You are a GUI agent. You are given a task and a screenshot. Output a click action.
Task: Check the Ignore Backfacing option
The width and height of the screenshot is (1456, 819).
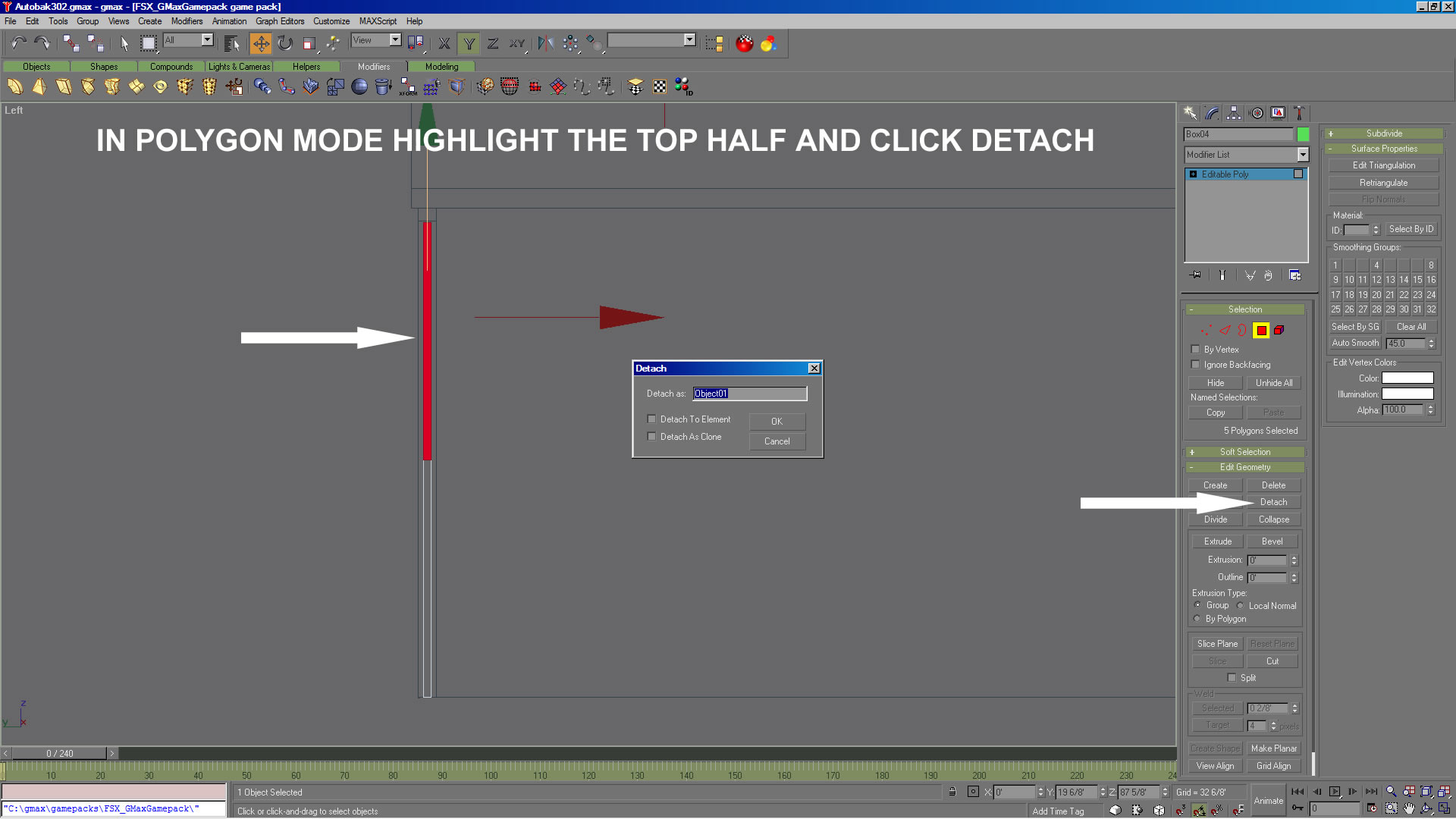coord(1196,364)
